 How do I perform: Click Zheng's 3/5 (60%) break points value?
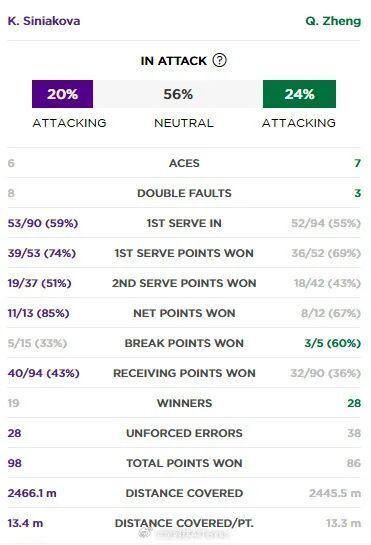(333, 343)
